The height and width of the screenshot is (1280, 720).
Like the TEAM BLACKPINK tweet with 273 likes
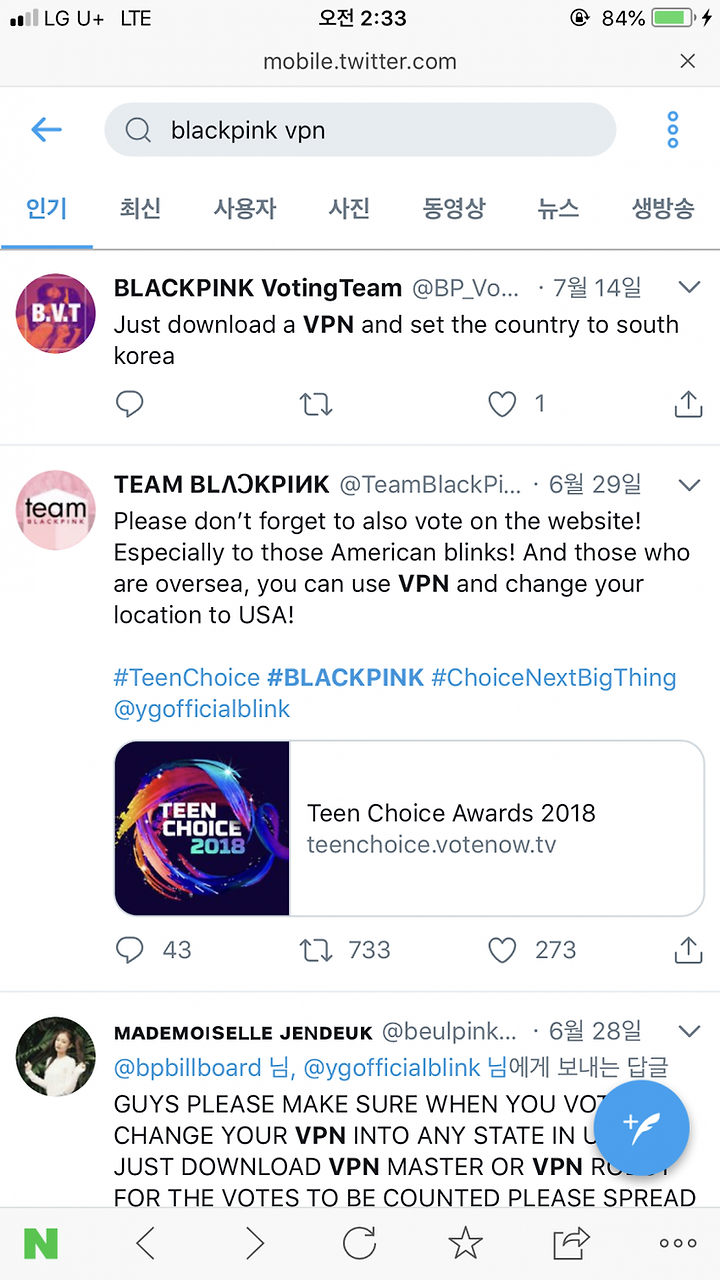[501, 949]
